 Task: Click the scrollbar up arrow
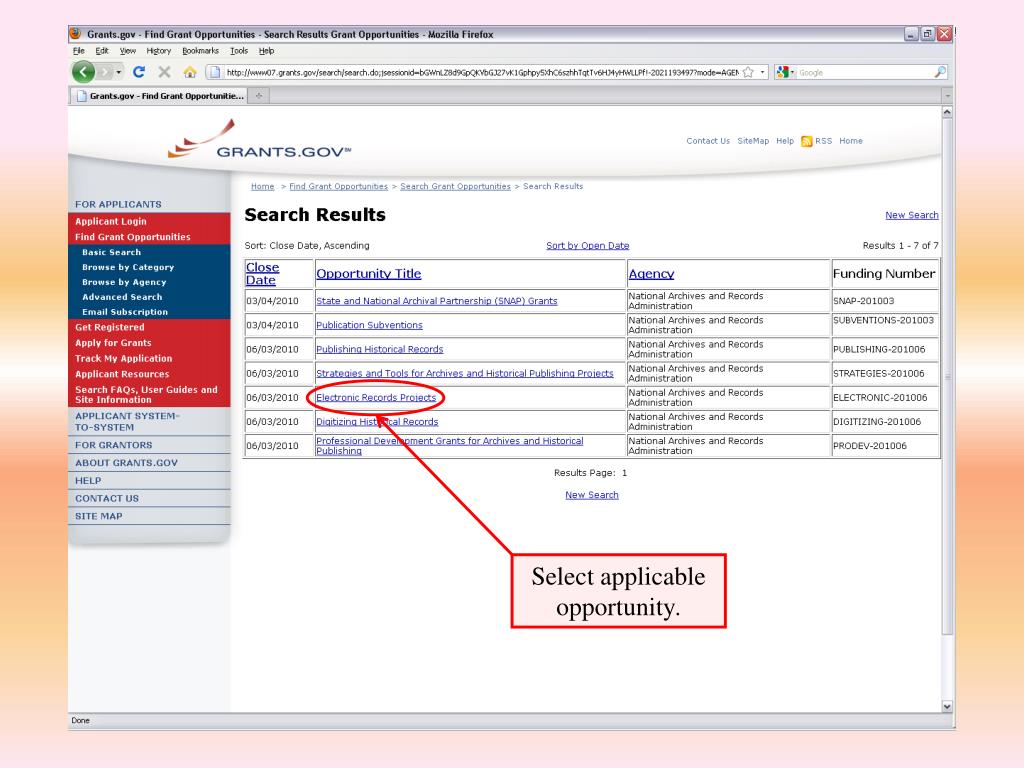pos(947,112)
